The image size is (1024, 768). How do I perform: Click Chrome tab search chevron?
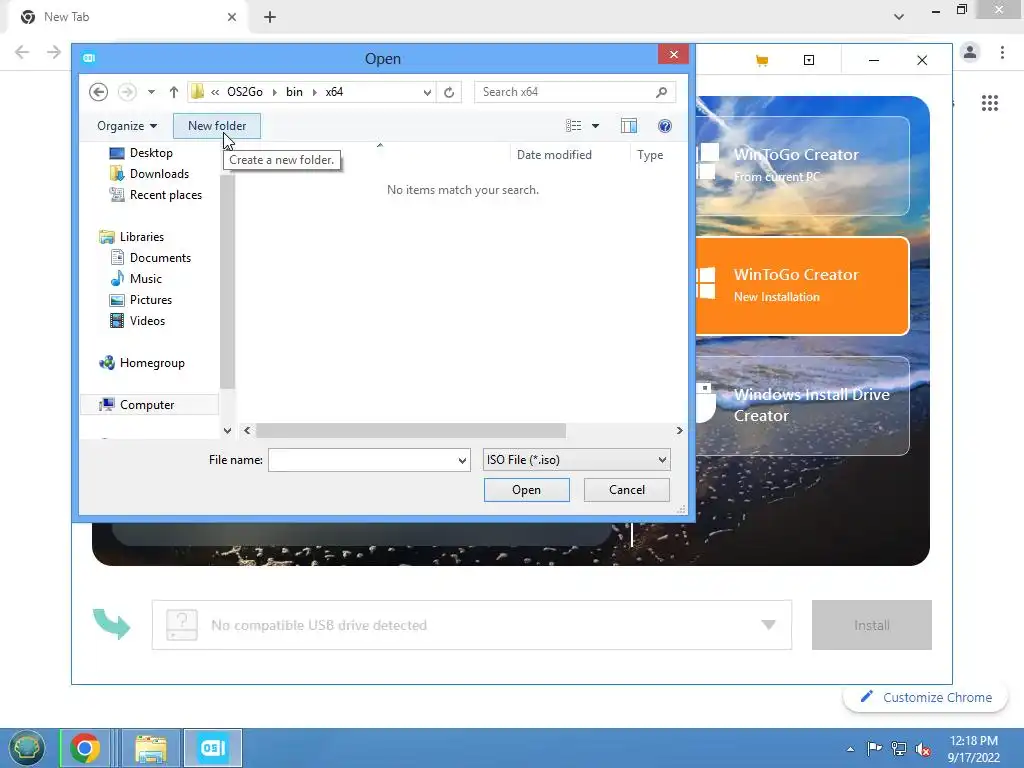pos(899,17)
